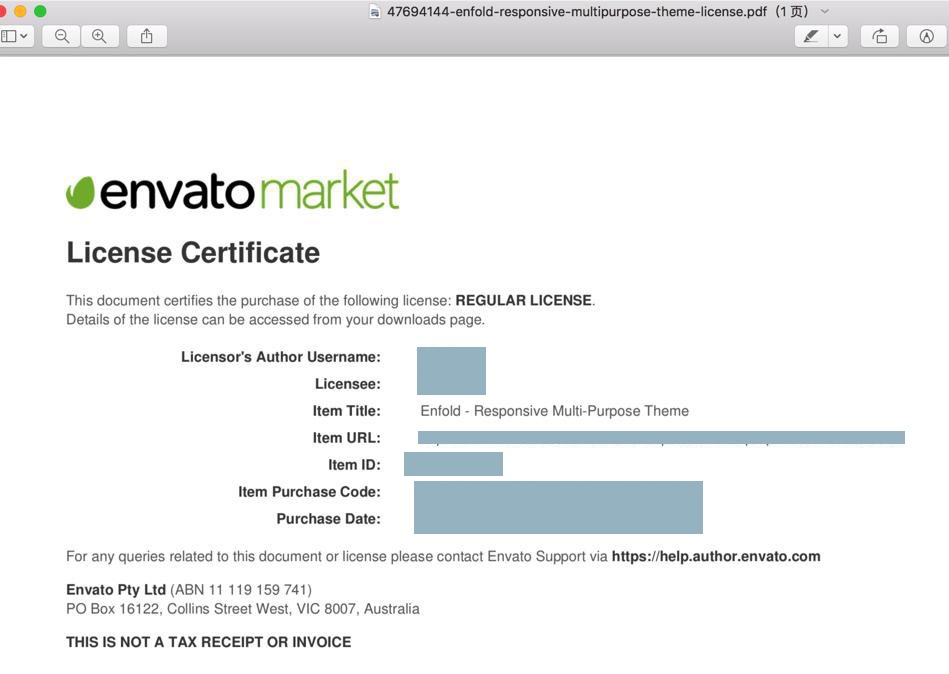The height and width of the screenshot is (674, 949).
Task: Click the Envato Pty Ltd company name
Action: click(x=116, y=589)
